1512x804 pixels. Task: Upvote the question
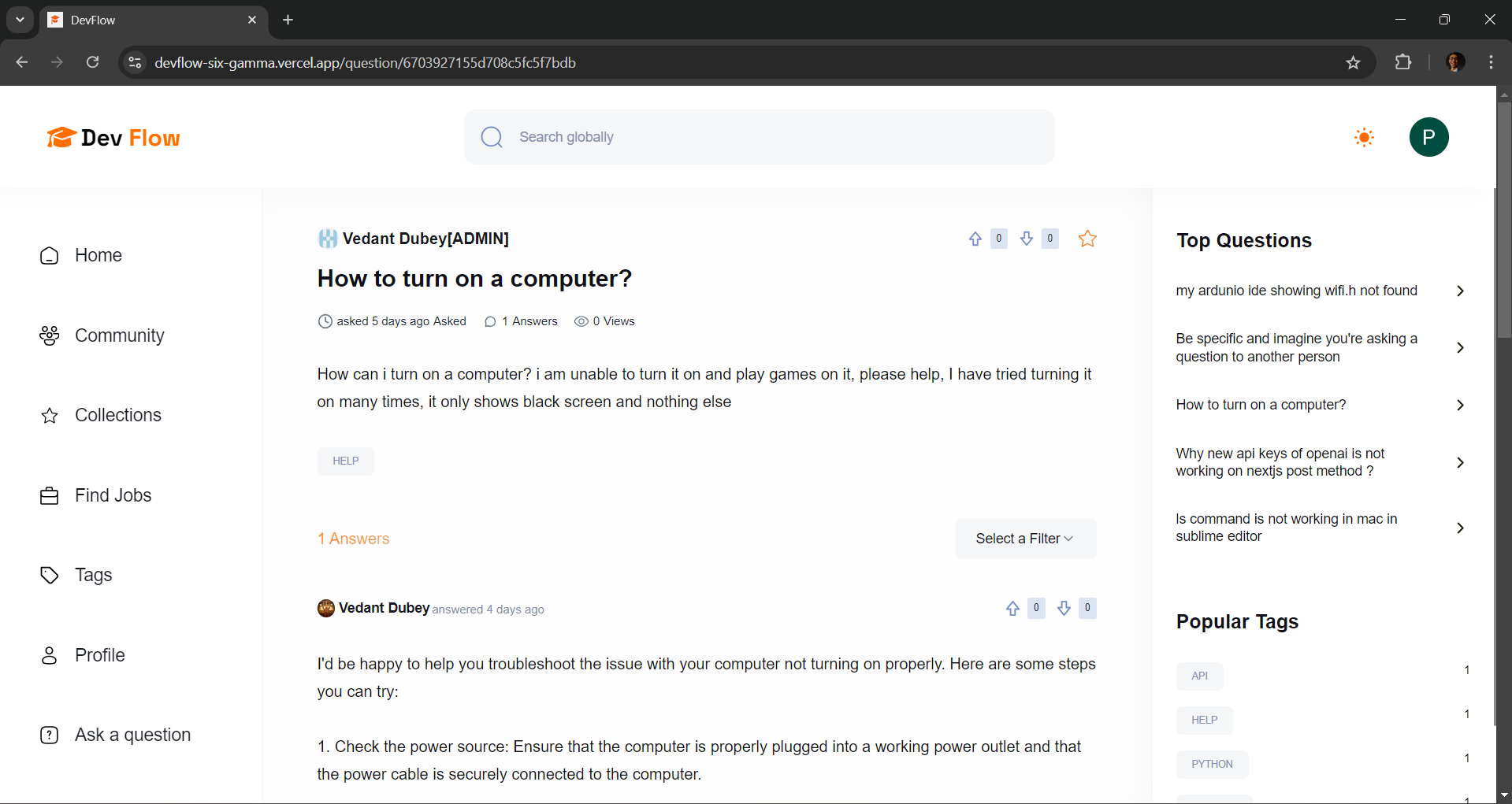tap(975, 239)
